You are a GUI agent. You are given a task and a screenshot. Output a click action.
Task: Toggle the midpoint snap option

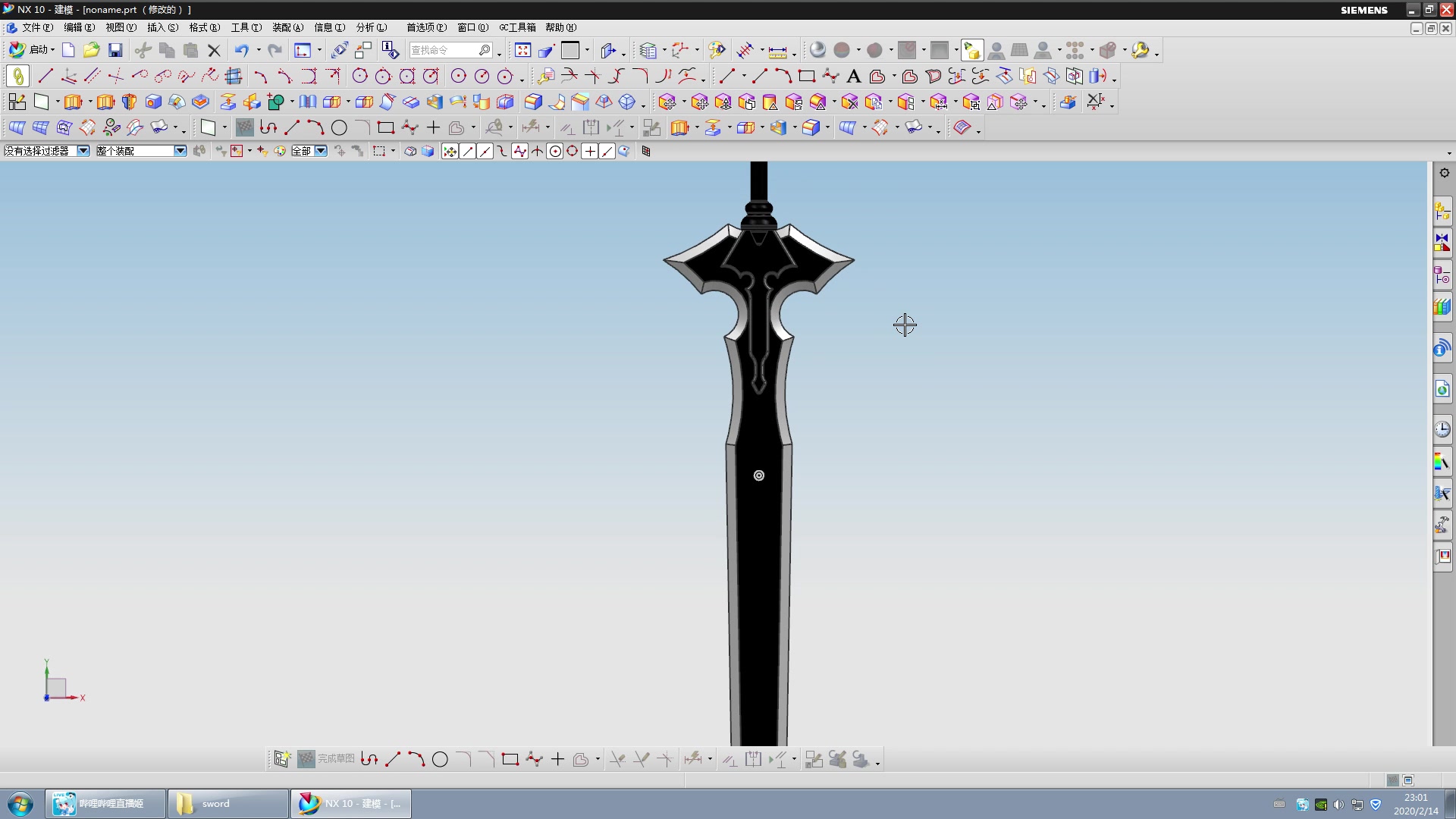click(485, 151)
